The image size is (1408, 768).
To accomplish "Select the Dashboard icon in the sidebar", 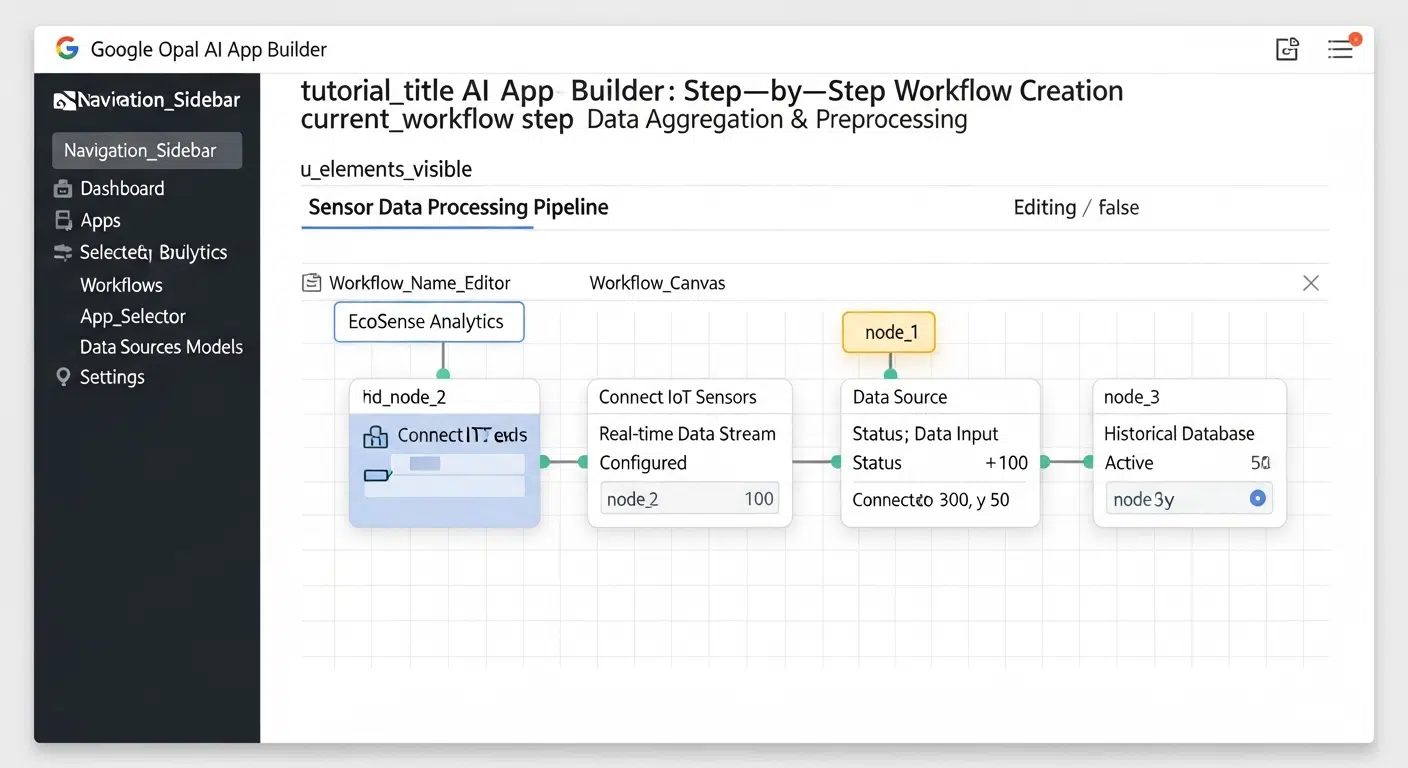I will (x=62, y=188).
